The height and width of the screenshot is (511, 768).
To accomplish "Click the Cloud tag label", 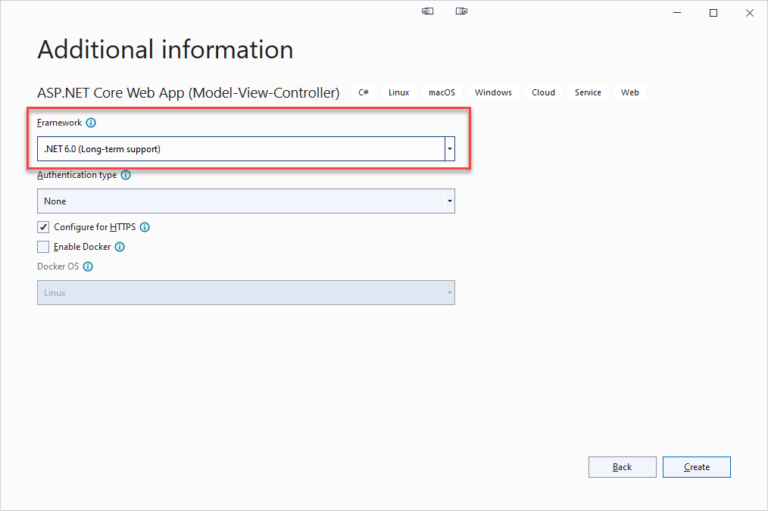I will pos(543,92).
